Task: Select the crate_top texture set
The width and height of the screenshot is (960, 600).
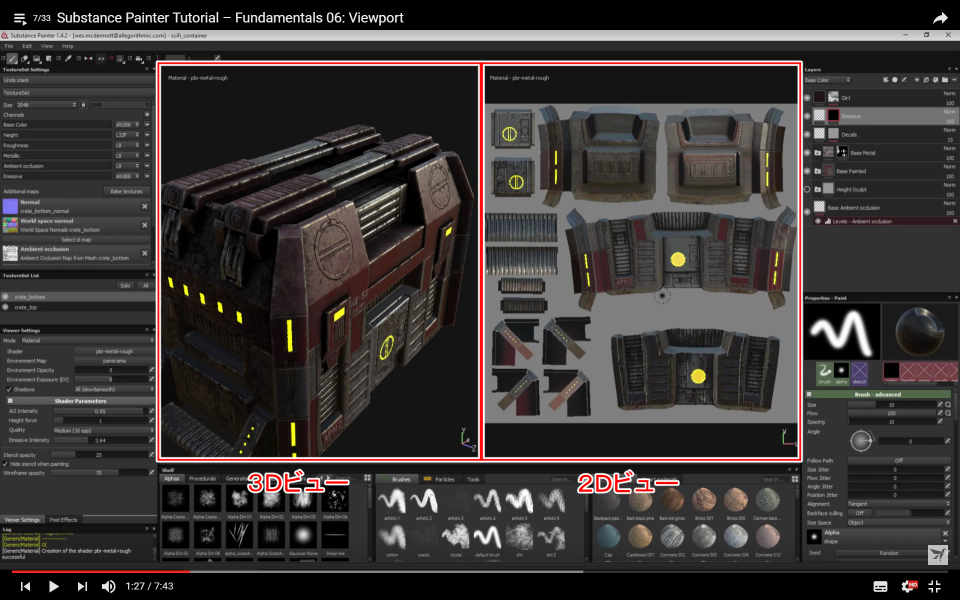Action: coord(26,307)
